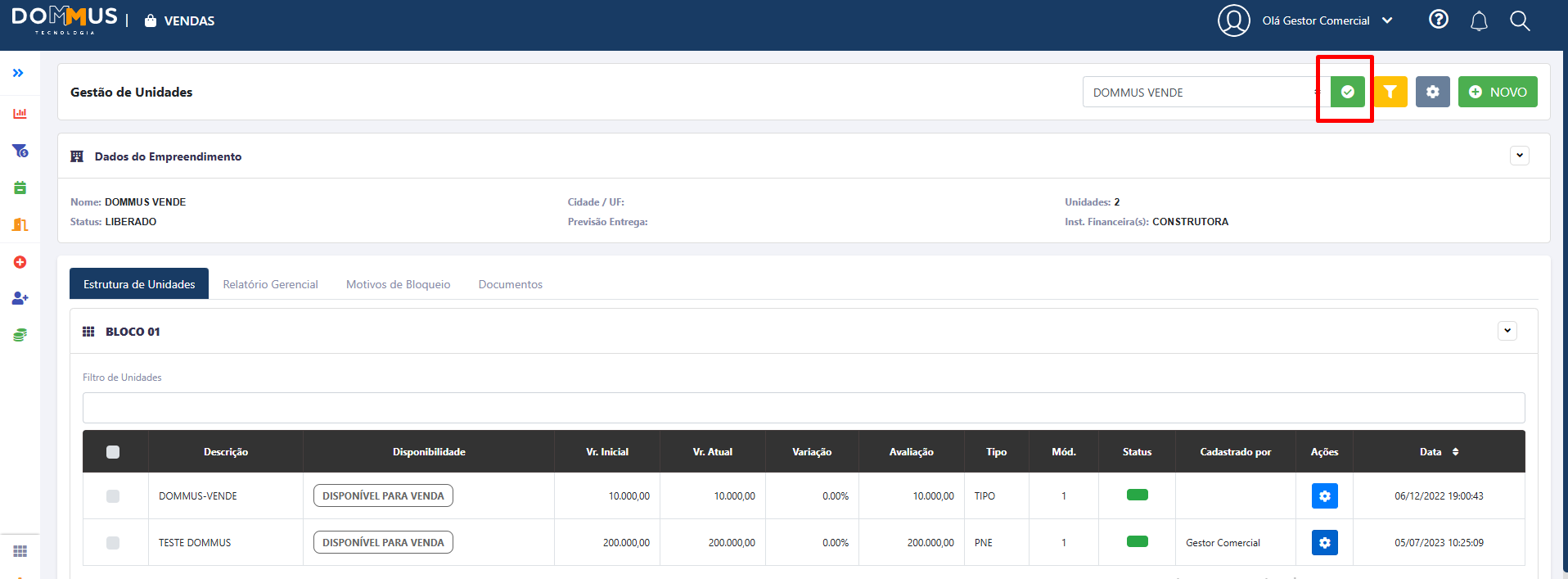Expand the sidebar with double-arrow icon
This screenshot has width=1568, height=579.
(18, 73)
